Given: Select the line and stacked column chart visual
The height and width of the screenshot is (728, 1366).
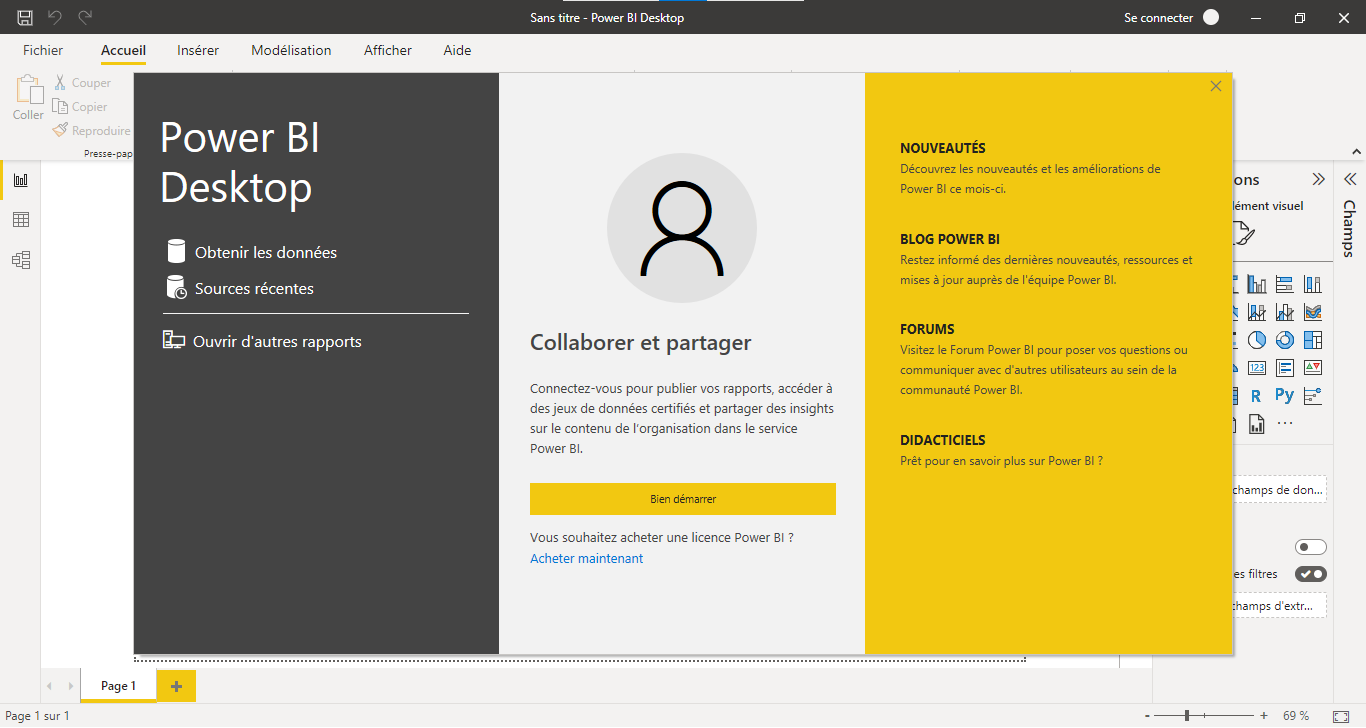Looking at the screenshot, I should coord(1257,313).
